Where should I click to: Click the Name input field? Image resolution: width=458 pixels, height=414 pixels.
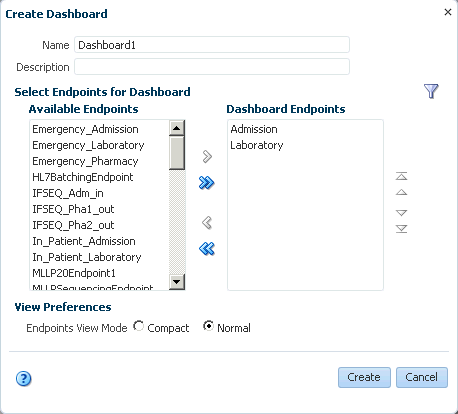point(212,45)
